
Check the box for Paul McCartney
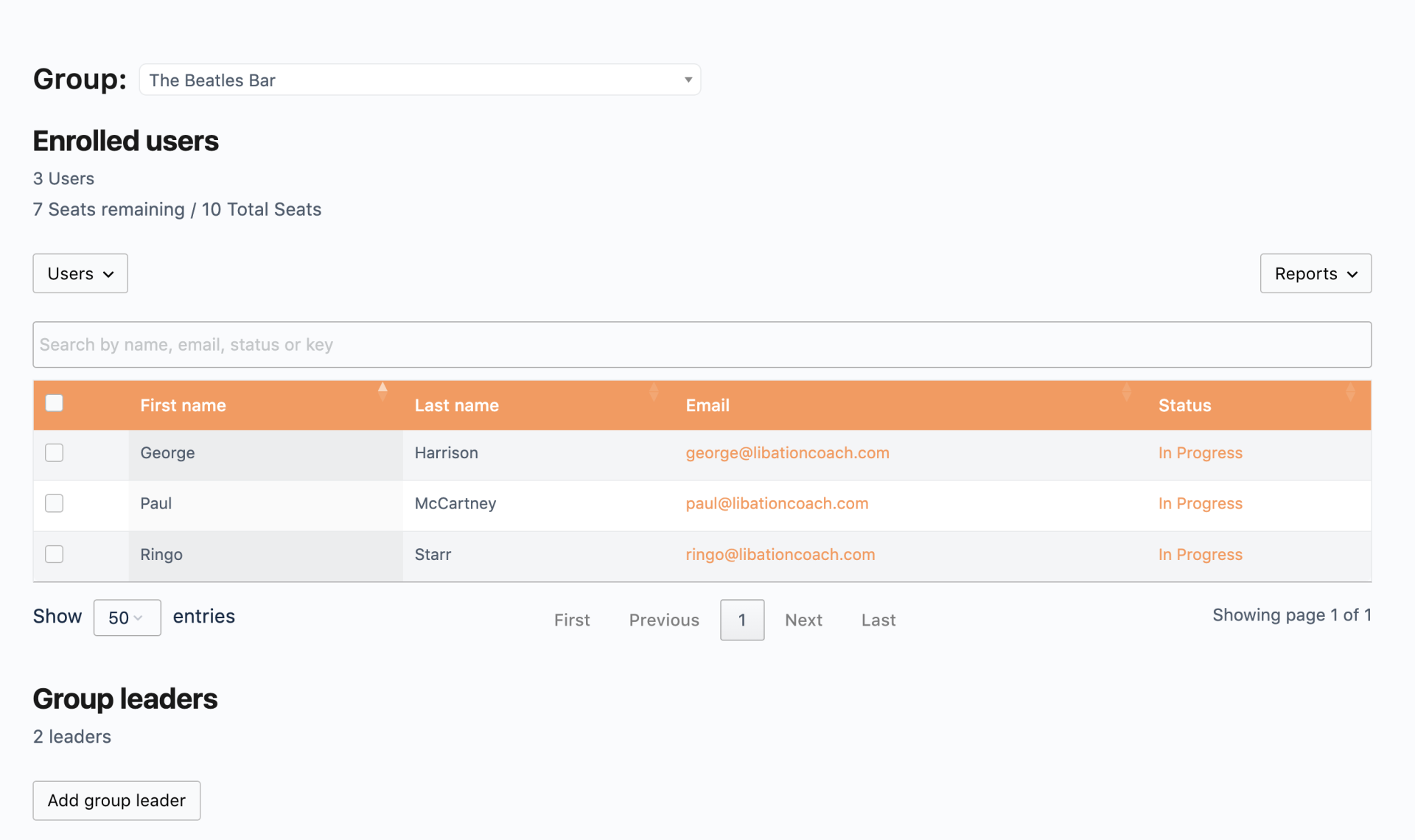coord(55,503)
